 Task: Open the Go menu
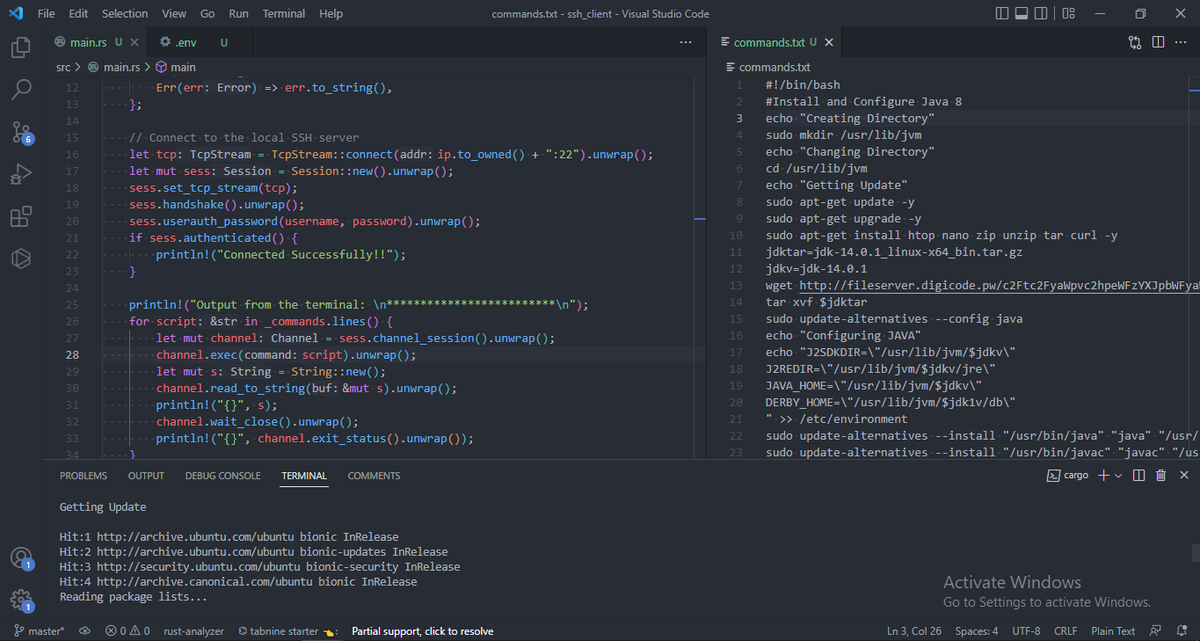[x=207, y=14]
